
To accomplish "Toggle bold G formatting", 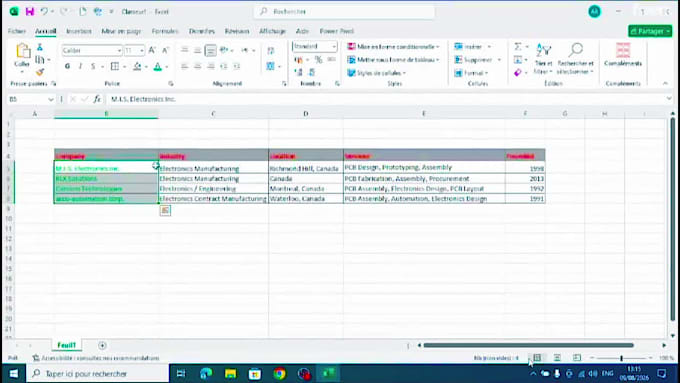I will tap(67, 66).
